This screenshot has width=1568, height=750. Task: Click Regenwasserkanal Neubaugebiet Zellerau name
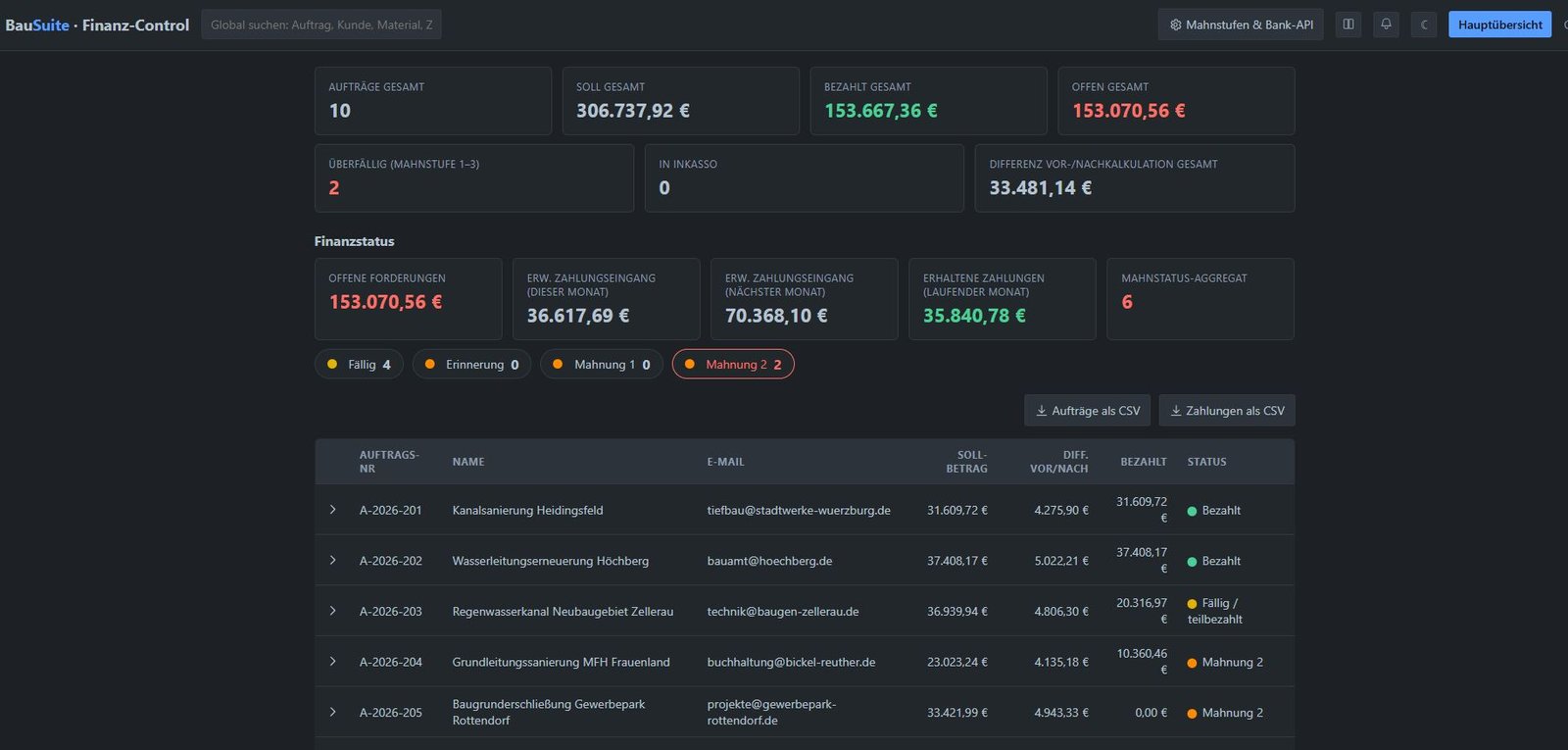[x=563, y=612]
